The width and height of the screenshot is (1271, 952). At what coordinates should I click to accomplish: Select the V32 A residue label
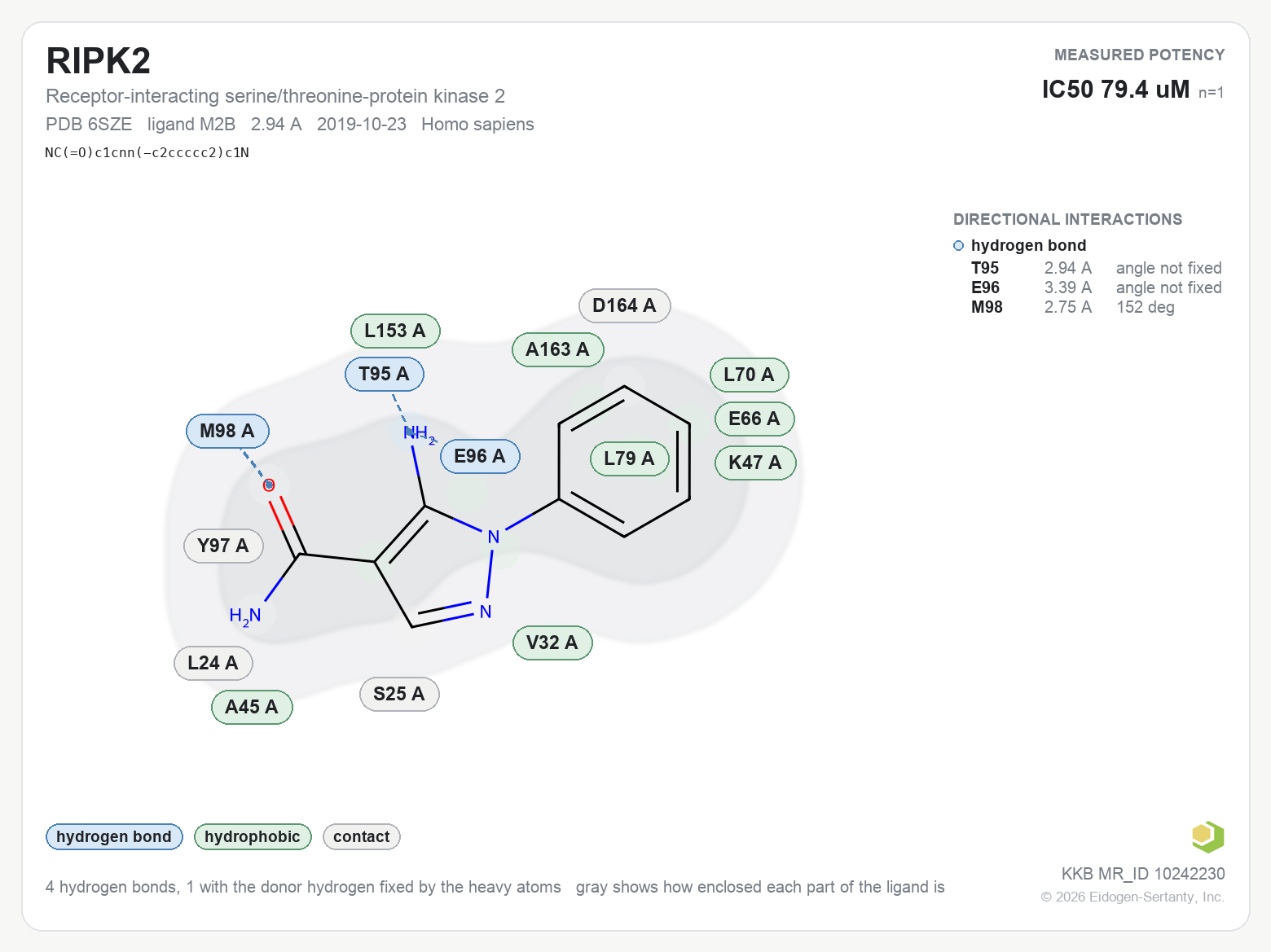coord(552,643)
